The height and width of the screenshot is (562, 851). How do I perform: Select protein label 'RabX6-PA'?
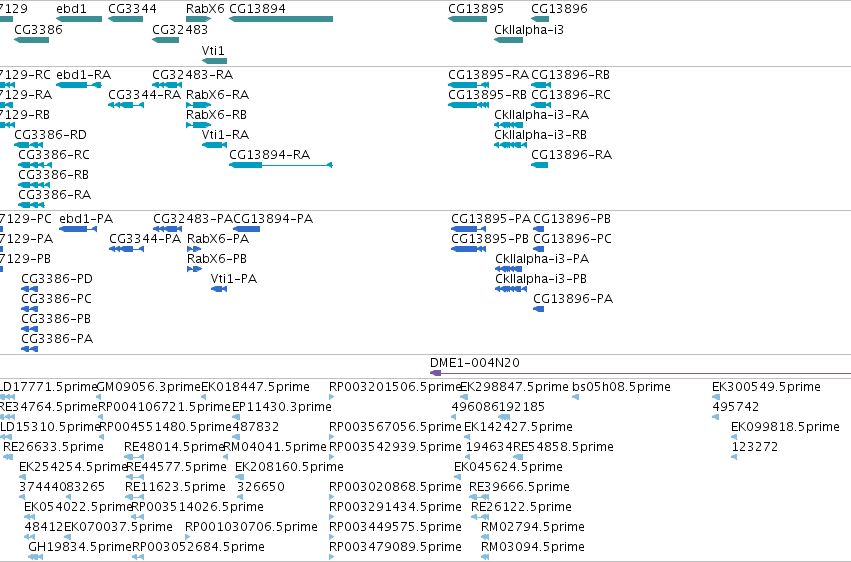[218, 239]
